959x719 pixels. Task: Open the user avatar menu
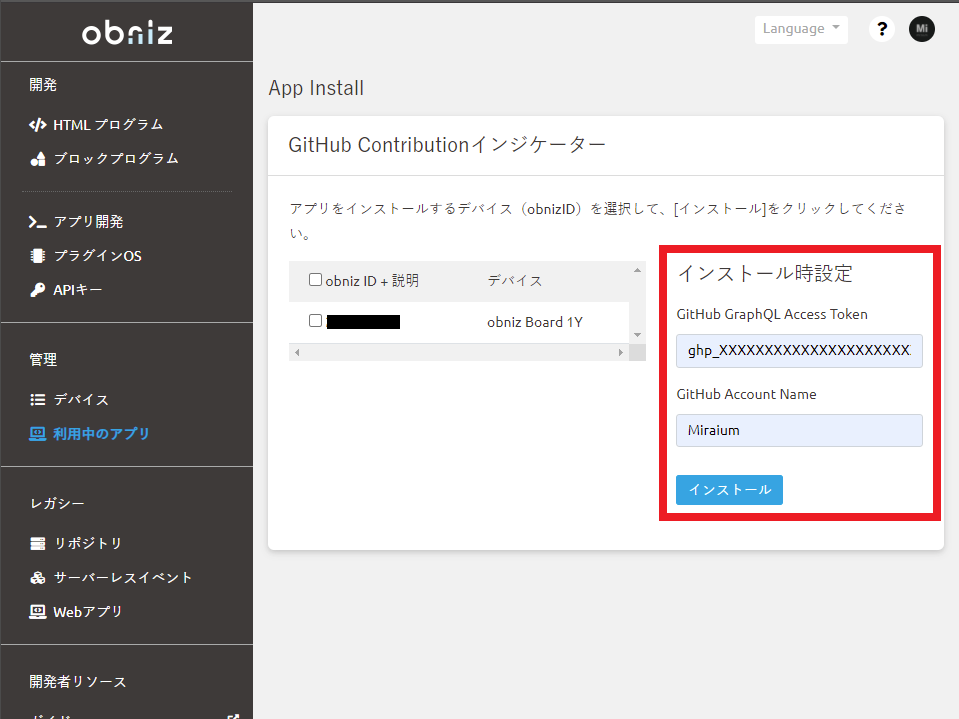921,29
